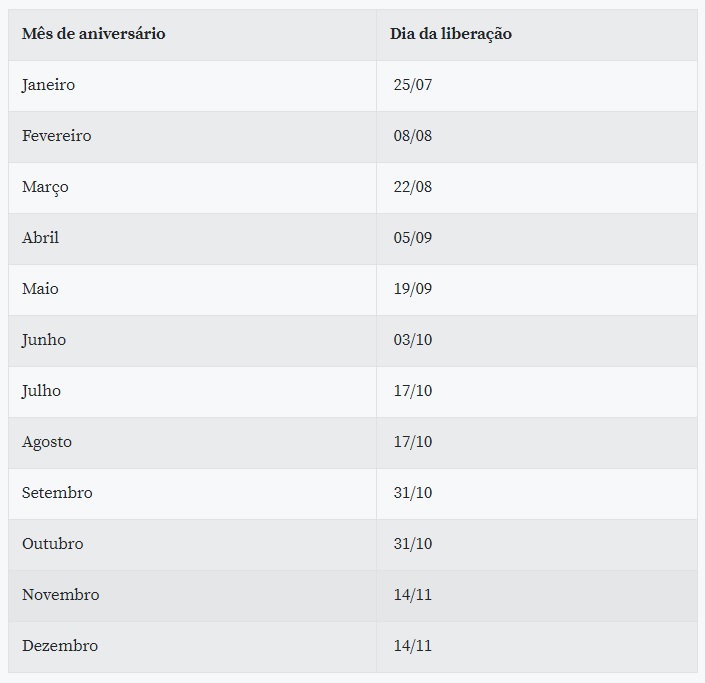Select the Maio month cell
705x683 pixels.
point(41,289)
